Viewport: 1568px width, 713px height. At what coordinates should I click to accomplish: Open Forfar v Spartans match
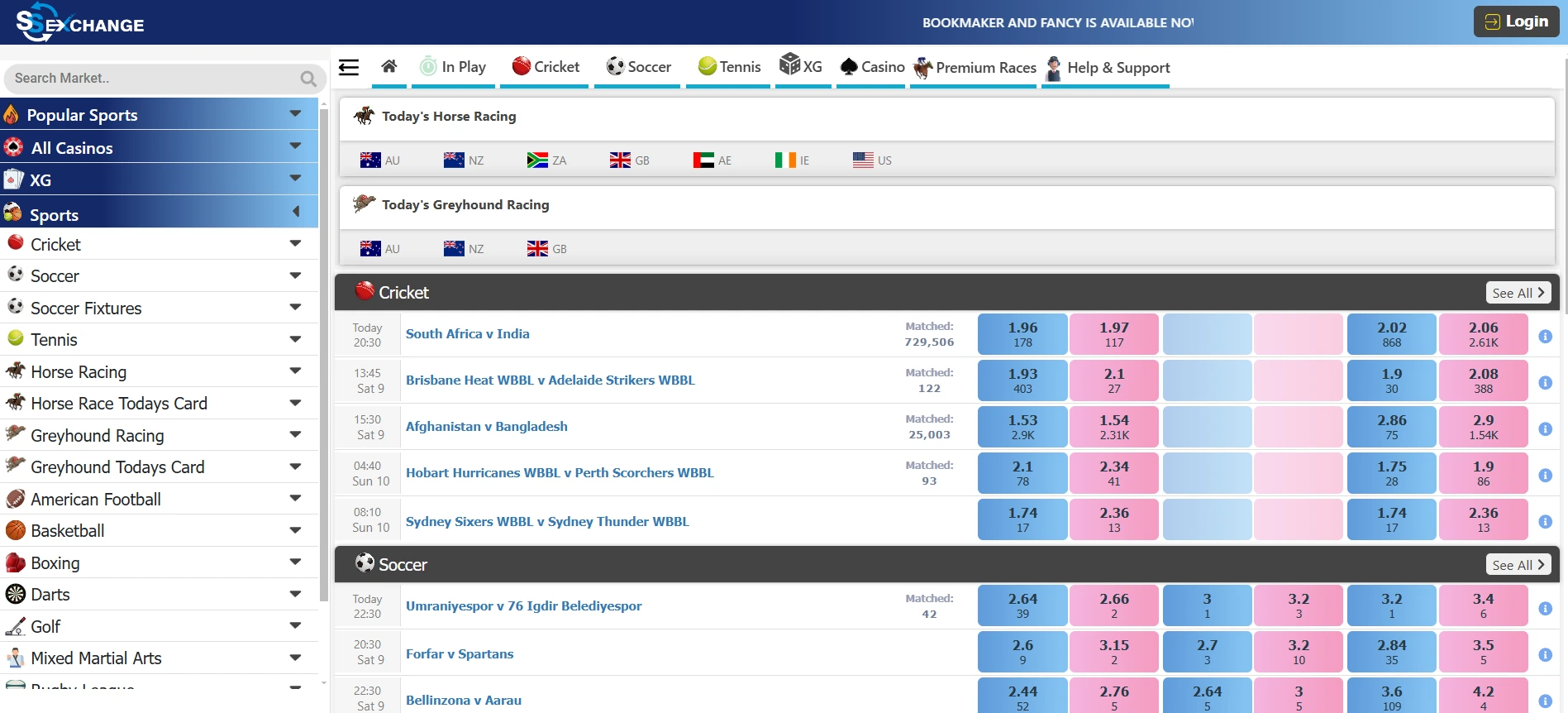pos(460,654)
